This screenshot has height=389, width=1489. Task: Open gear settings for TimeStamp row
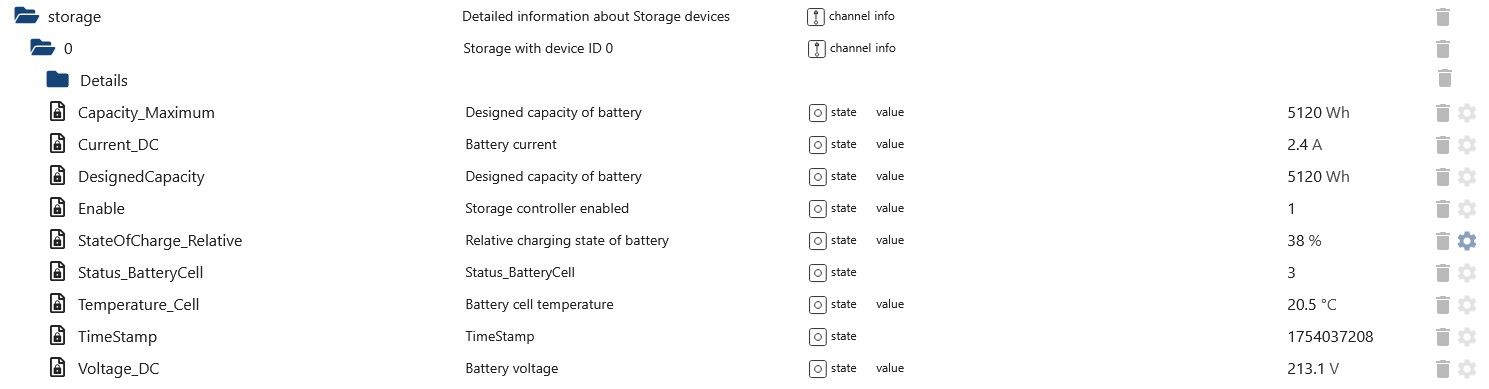pyautogui.click(x=1467, y=337)
